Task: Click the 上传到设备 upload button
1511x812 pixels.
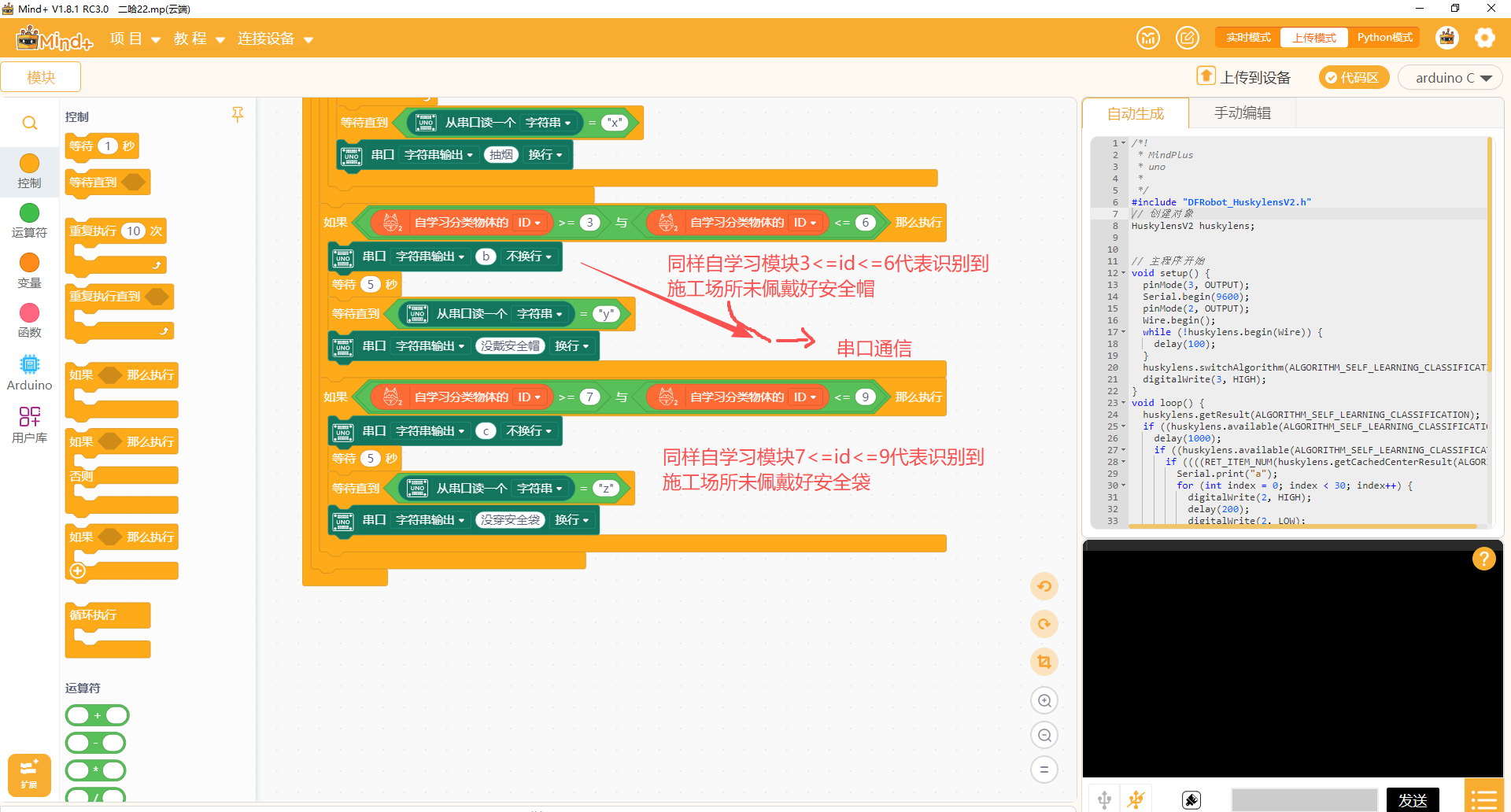Action: coord(1243,77)
